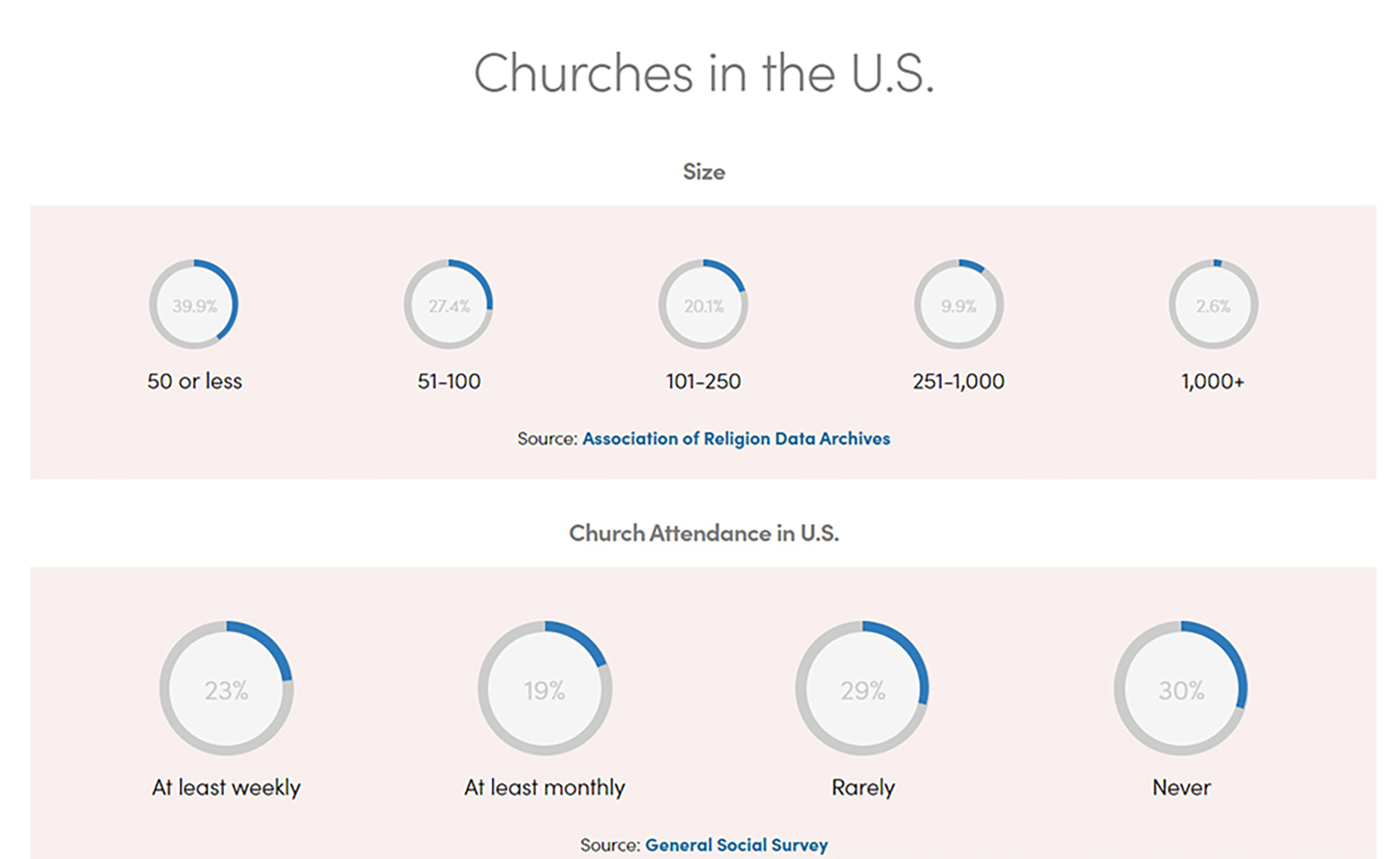
Task: Select the 20.1% circular chart
Action: 704,304
